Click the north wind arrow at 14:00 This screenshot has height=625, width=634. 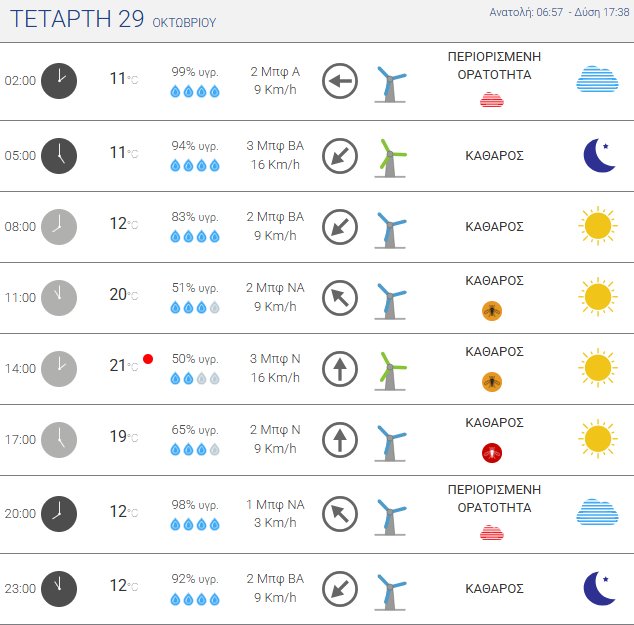pyautogui.click(x=340, y=369)
